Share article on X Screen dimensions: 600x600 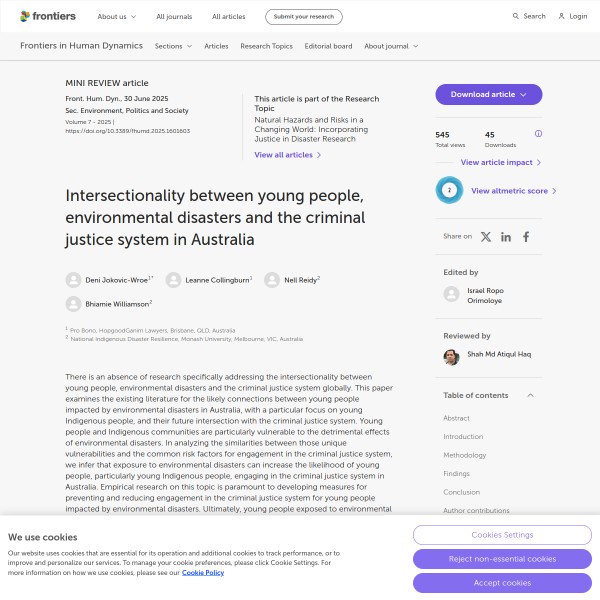coord(486,237)
